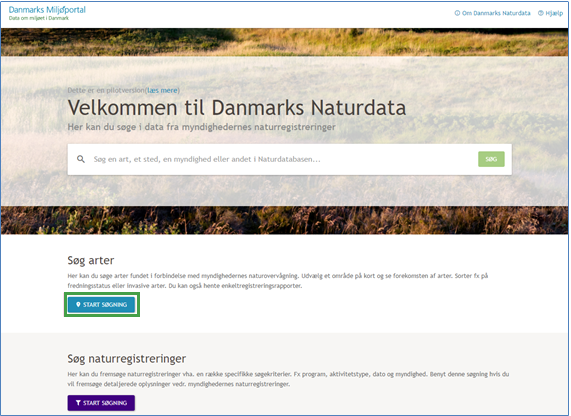This screenshot has height=416, width=571.
Task: Click the 'Data om miljøet i Danmark' tagline
Action: [39, 18]
